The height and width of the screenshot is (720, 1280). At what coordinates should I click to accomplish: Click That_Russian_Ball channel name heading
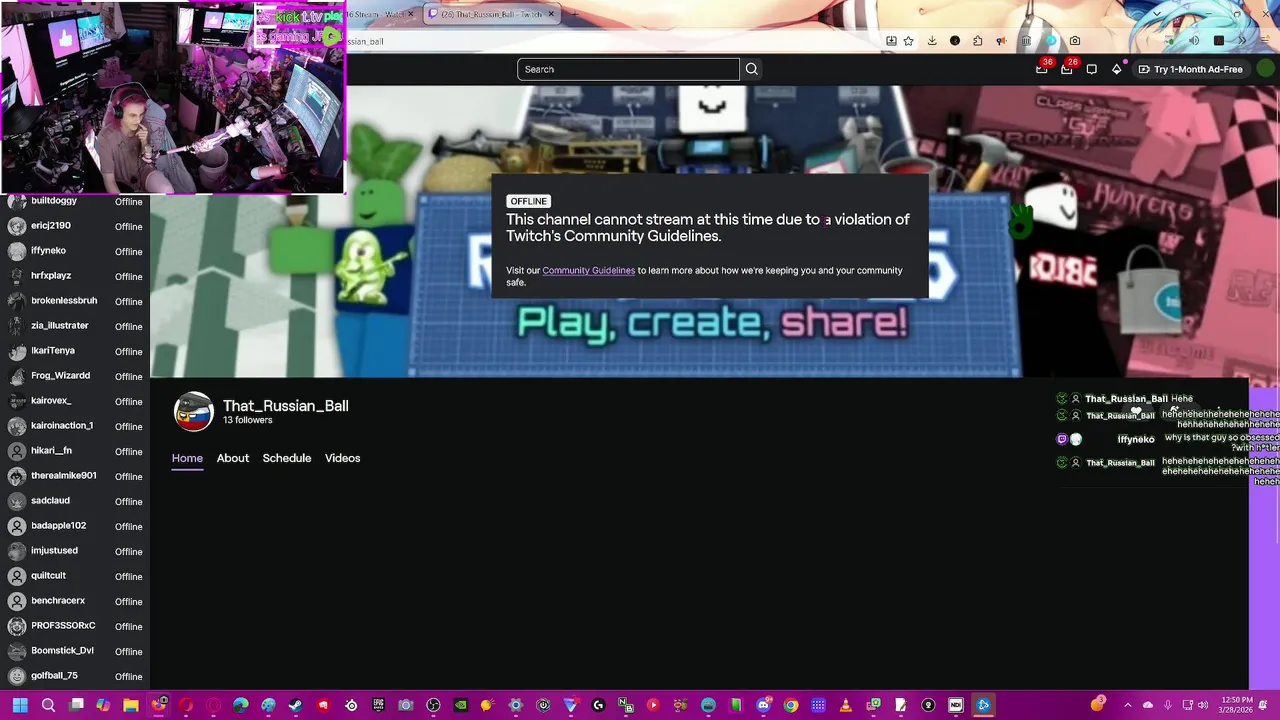286,405
